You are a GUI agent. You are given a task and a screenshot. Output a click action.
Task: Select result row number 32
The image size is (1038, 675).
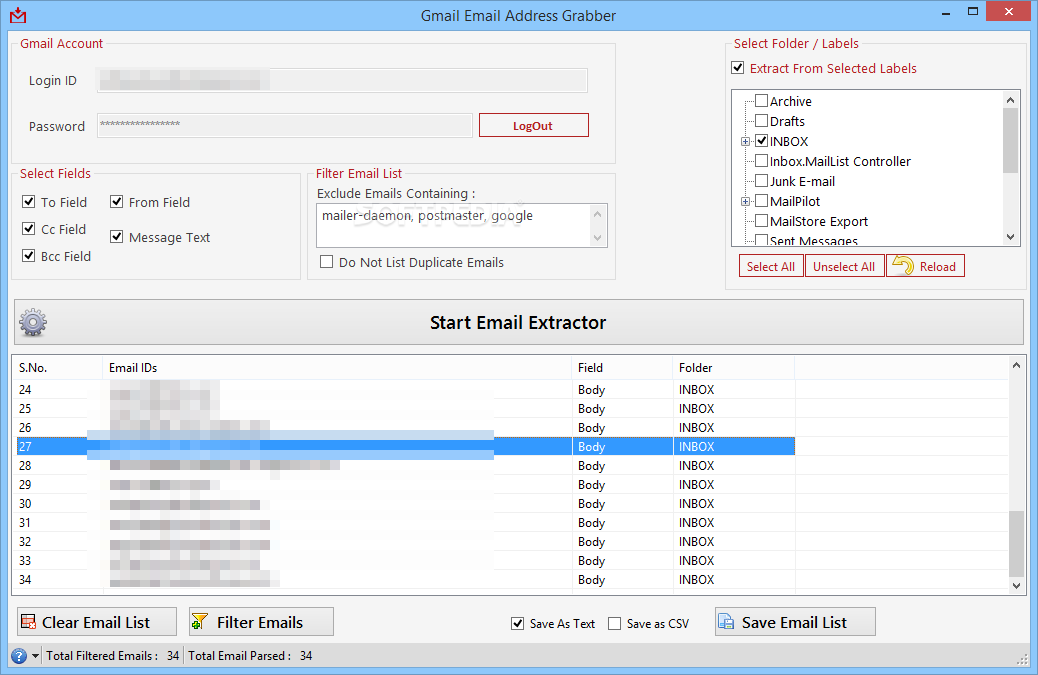point(406,541)
